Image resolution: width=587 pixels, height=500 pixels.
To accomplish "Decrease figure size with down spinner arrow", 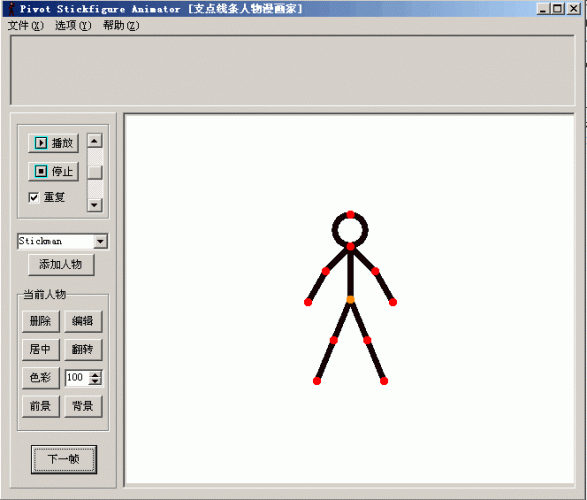I will coord(95,381).
